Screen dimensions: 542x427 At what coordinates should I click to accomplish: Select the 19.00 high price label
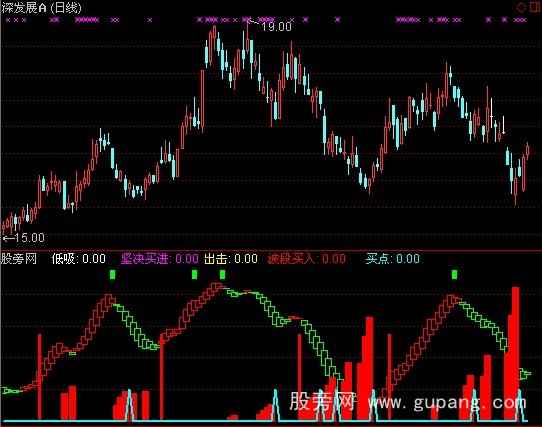coord(276,27)
